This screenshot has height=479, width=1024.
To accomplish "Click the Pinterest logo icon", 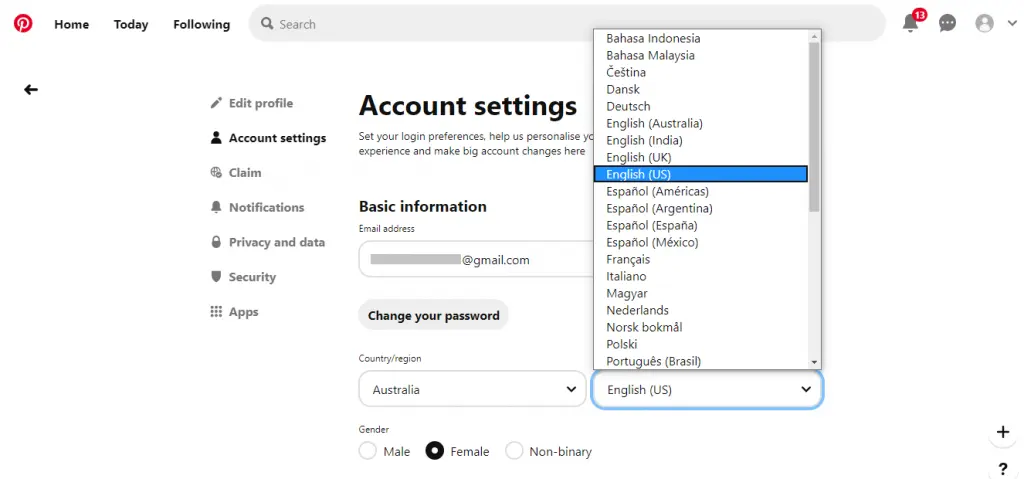I will tap(23, 24).
